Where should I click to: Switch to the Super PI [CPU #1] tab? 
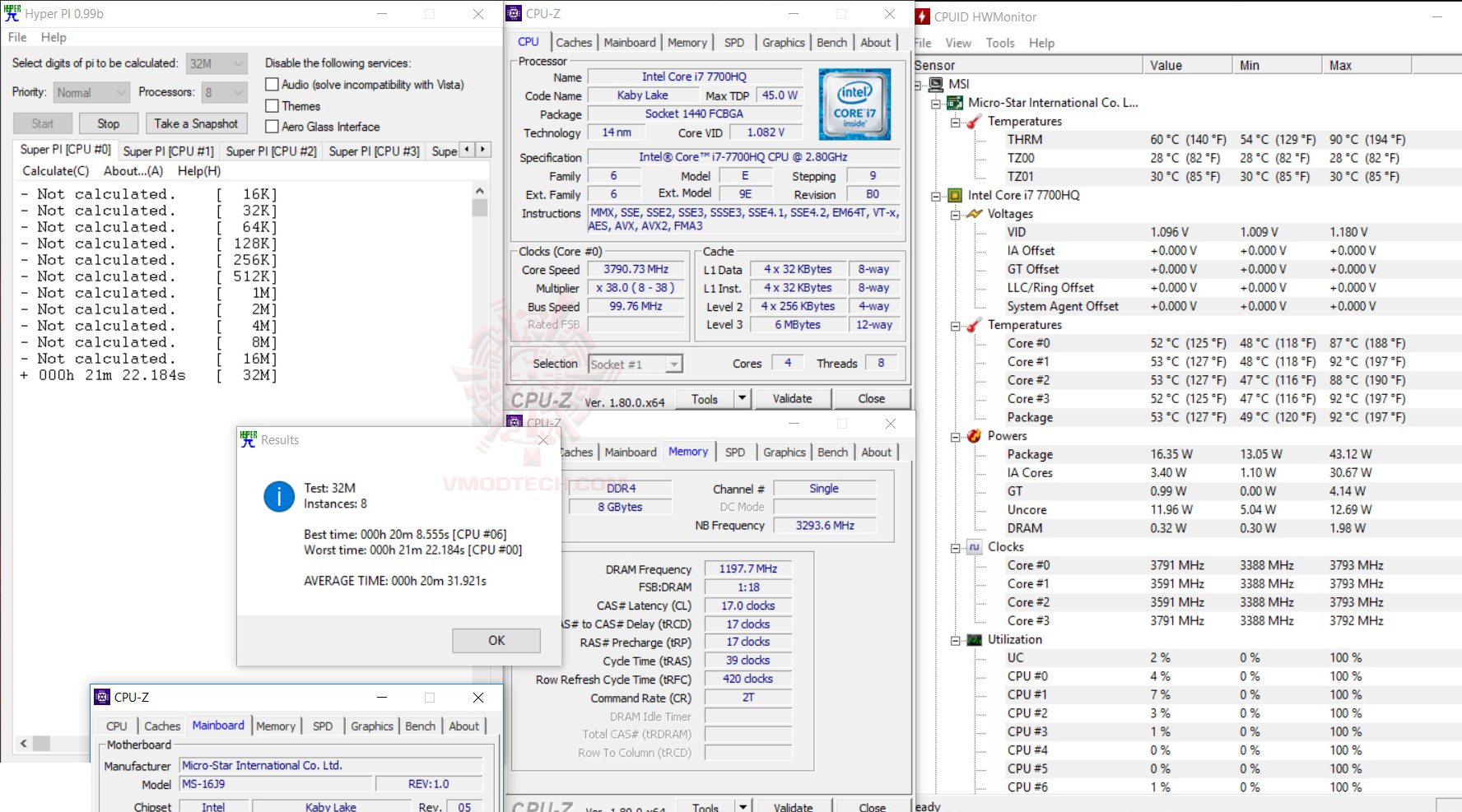tap(168, 151)
